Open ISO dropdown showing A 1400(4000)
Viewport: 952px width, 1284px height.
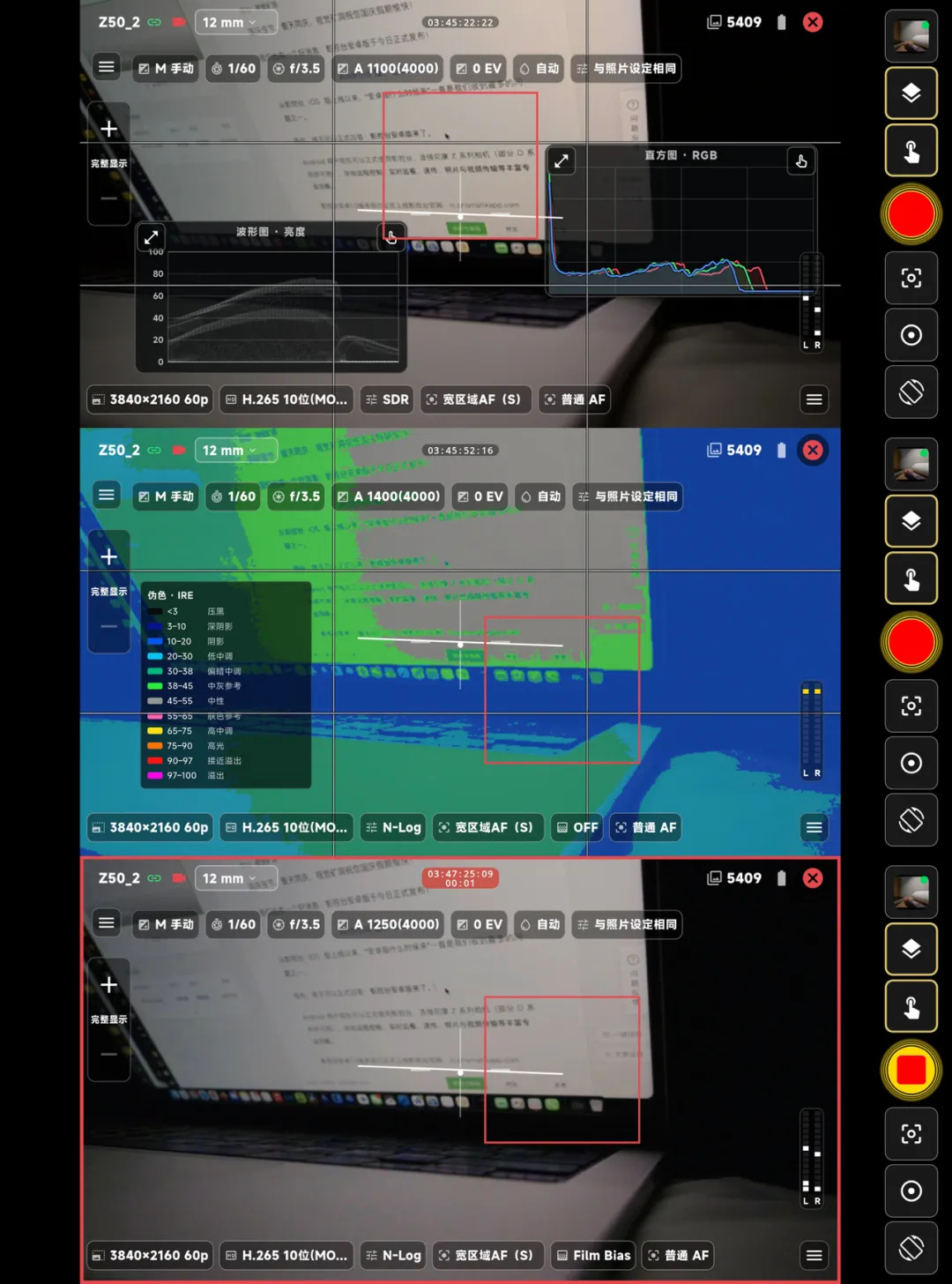point(389,496)
